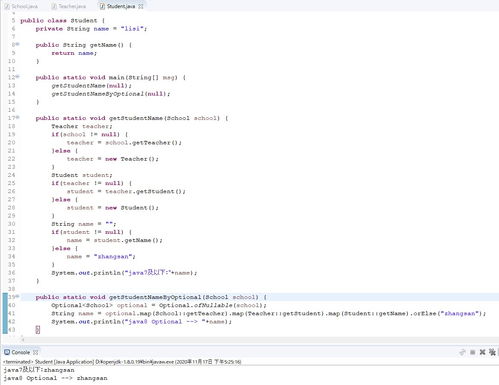This screenshot has width=499, height=385.
Task: Collapse getStudentName method fold marker at line 17
Action: coord(18,118)
